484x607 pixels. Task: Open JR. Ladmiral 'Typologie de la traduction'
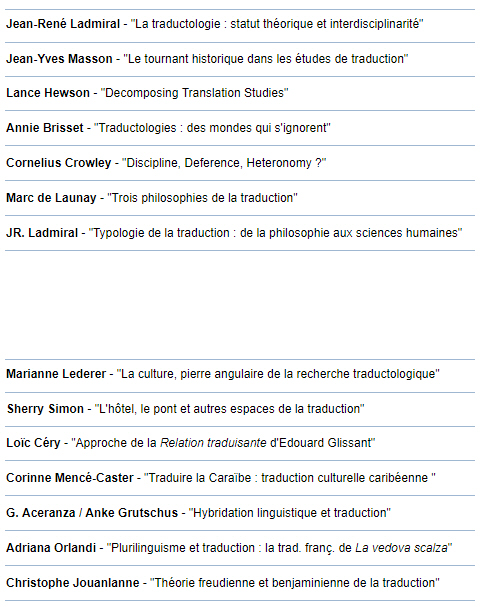click(234, 233)
